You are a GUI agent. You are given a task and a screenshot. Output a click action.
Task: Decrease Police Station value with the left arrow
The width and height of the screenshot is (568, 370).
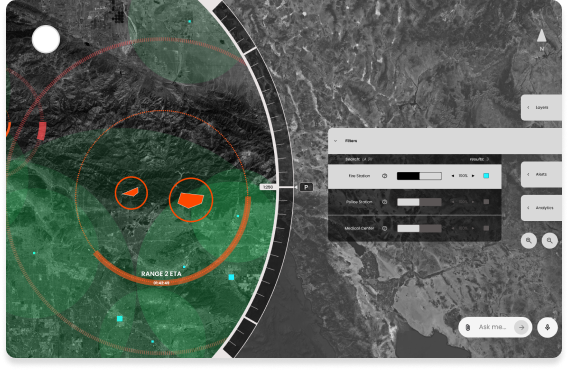coord(453,202)
